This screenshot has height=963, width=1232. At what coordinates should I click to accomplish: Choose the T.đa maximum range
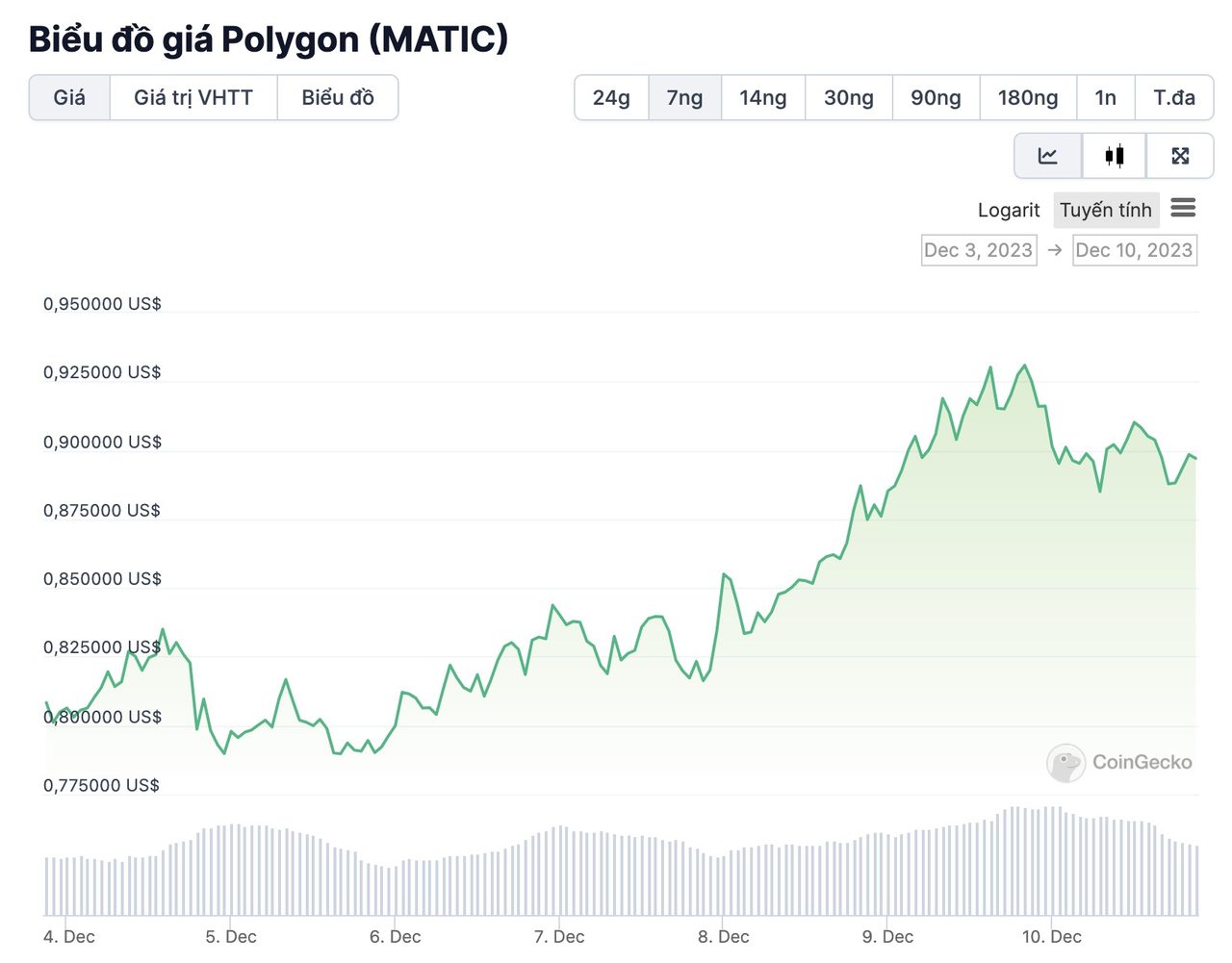coord(1174,97)
